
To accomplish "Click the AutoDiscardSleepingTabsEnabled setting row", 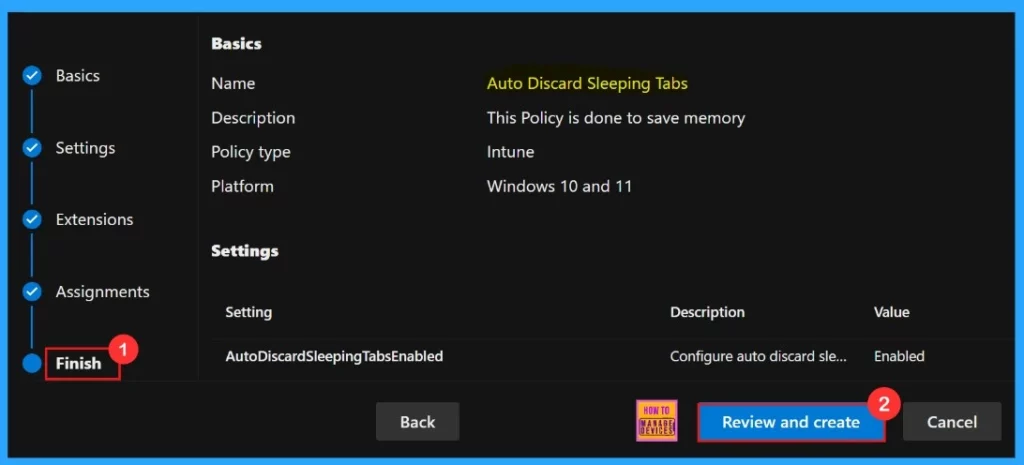I will pyautogui.click(x=611, y=357).
